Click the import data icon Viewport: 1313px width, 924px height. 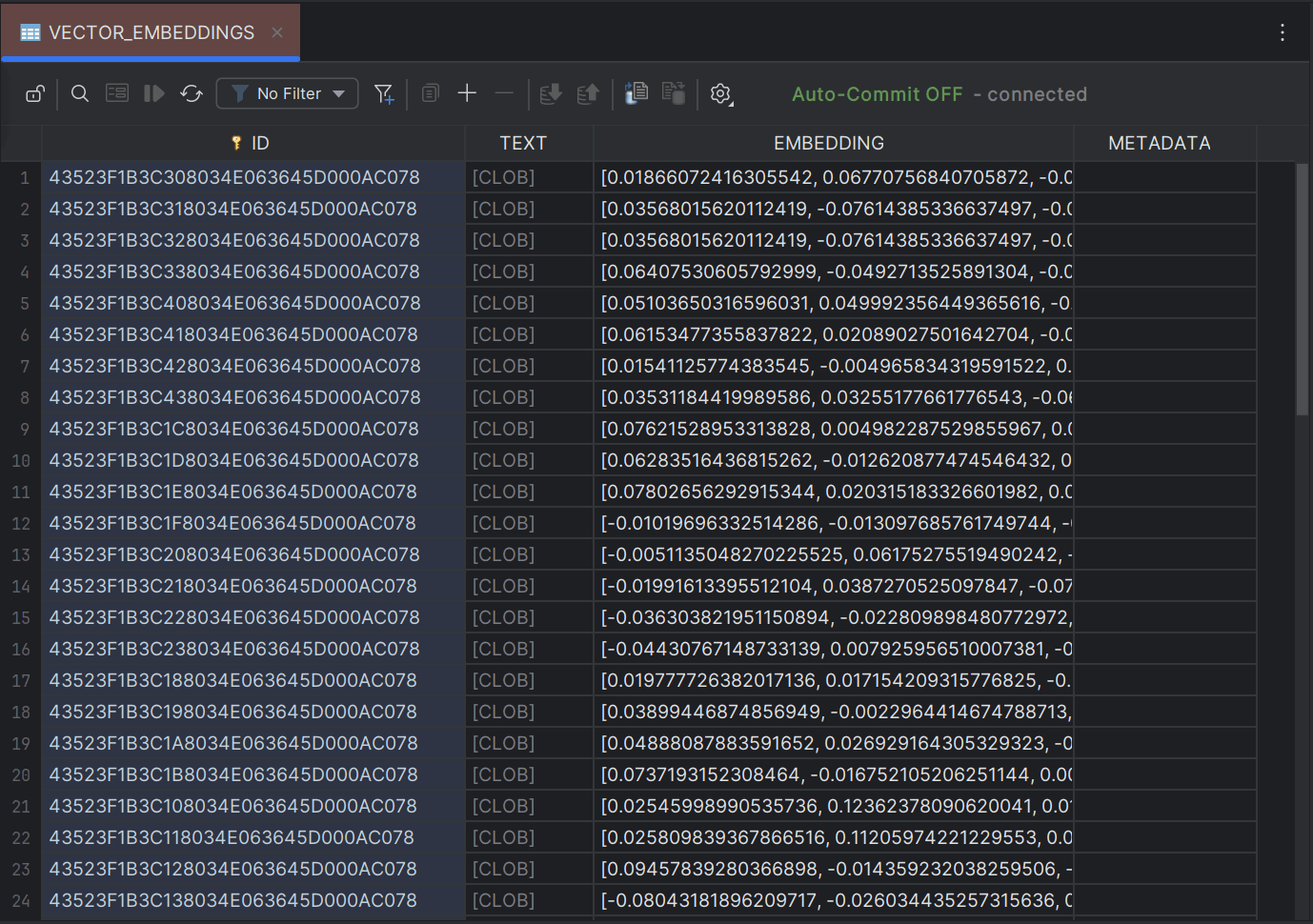tap(674, 93)
